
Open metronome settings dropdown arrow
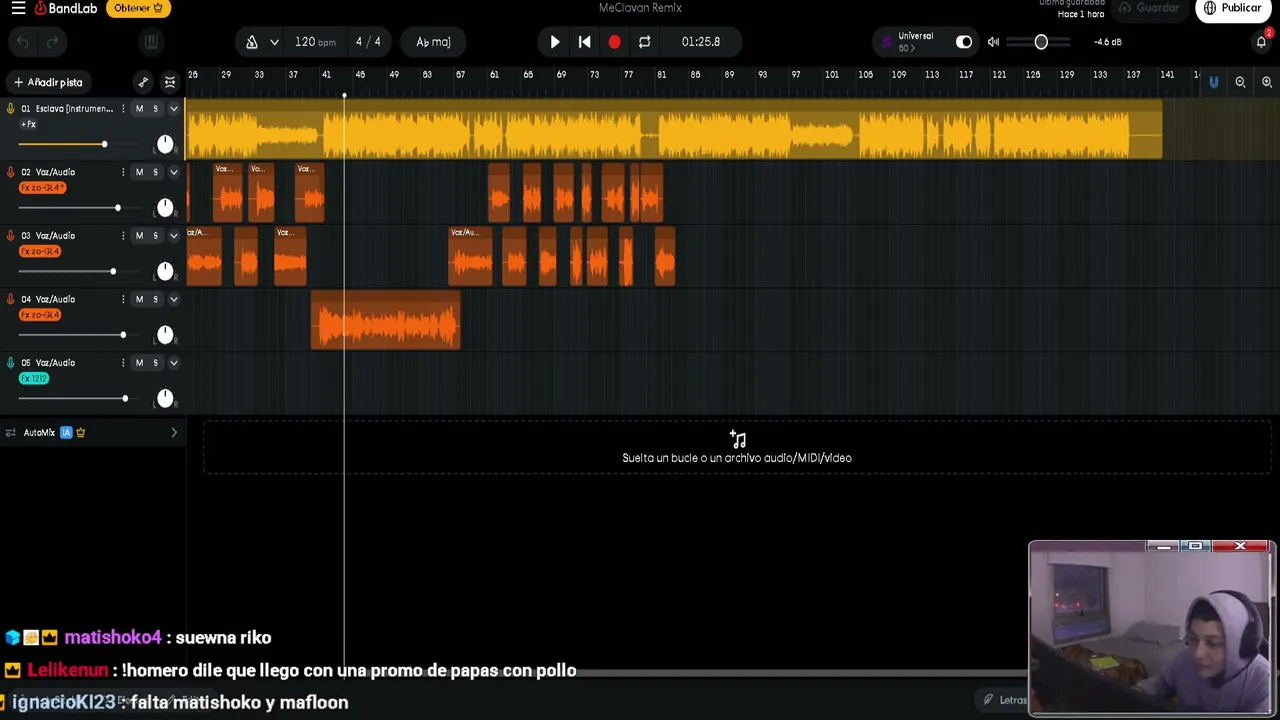click(x=274, y=42)
